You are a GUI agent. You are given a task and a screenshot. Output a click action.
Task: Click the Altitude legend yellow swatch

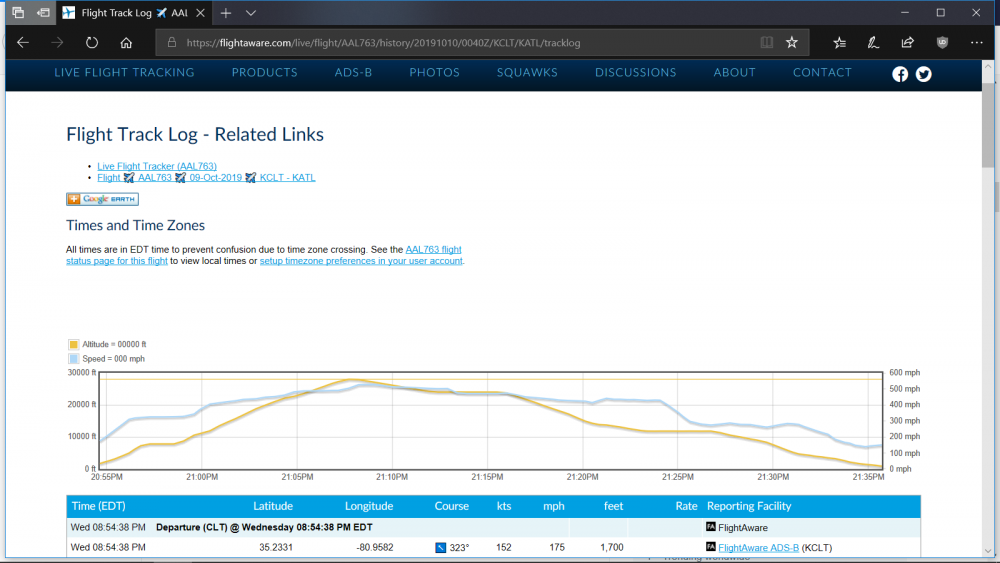pyautogui.click(x=73, y=344)
